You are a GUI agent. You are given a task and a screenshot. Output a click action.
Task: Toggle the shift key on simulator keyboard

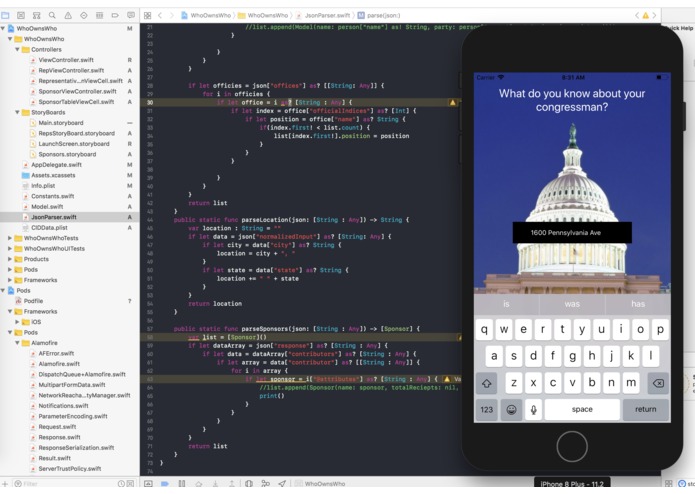486,383
